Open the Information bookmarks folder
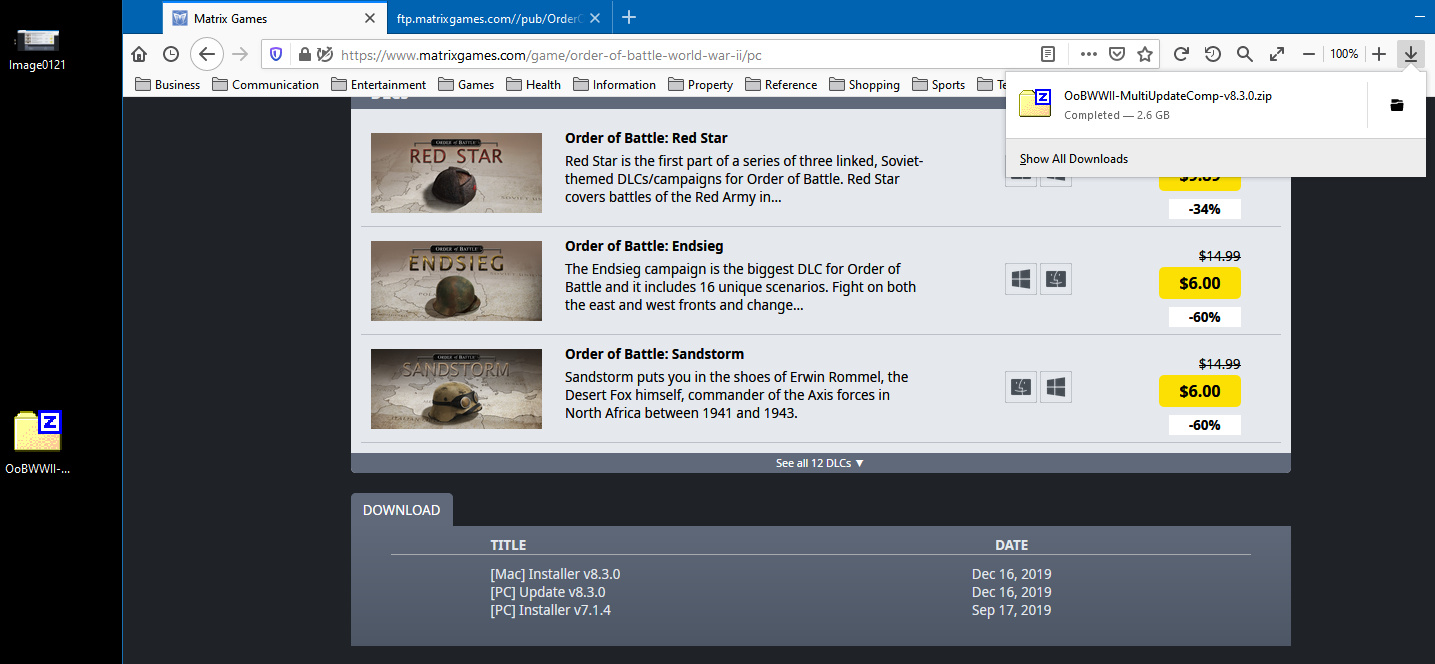This screenshot has height=664, width=1435. (x=614, y=85)
